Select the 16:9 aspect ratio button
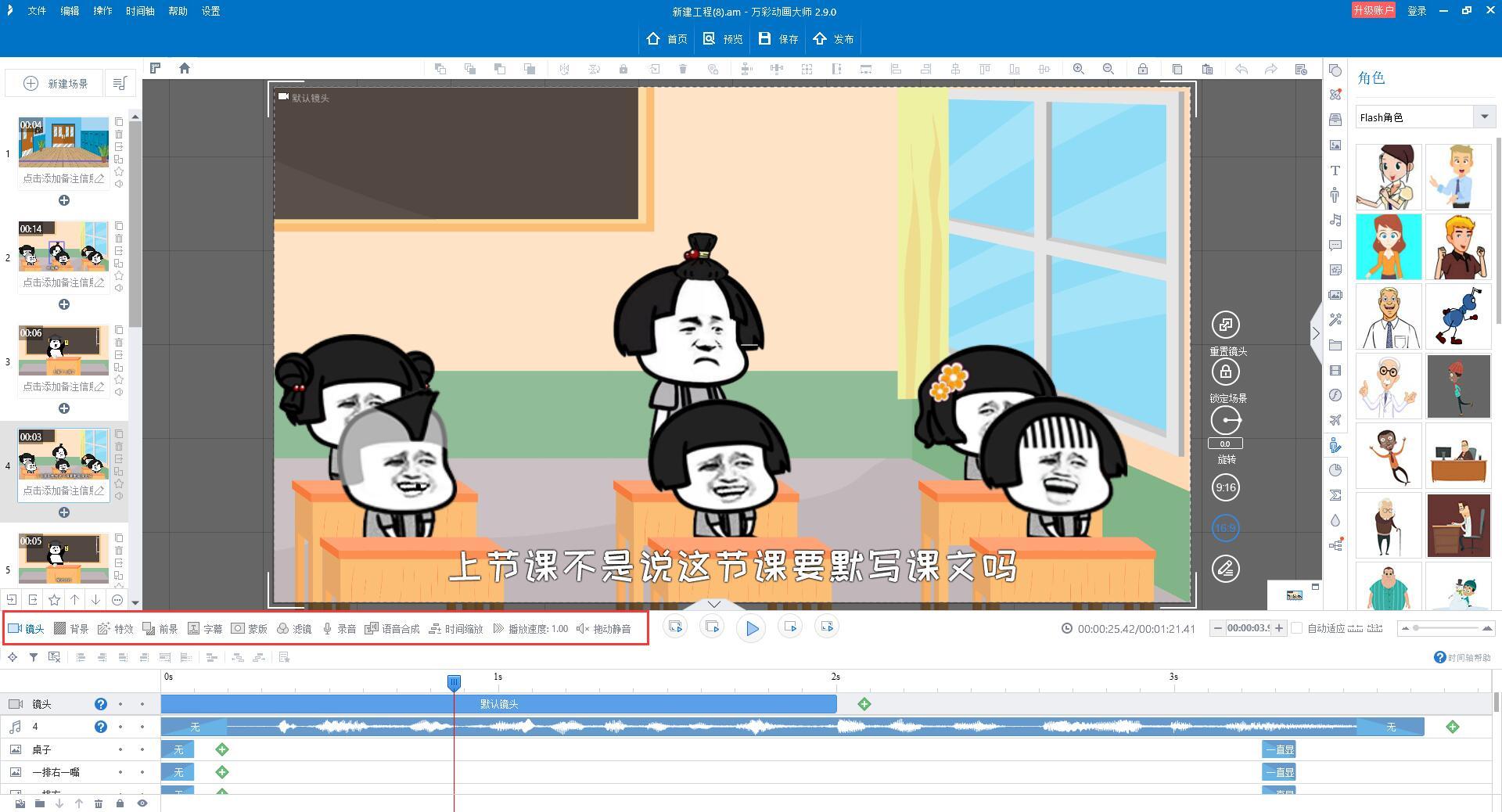This screenshot has width=1502, height=812. tap(1226, 528)
